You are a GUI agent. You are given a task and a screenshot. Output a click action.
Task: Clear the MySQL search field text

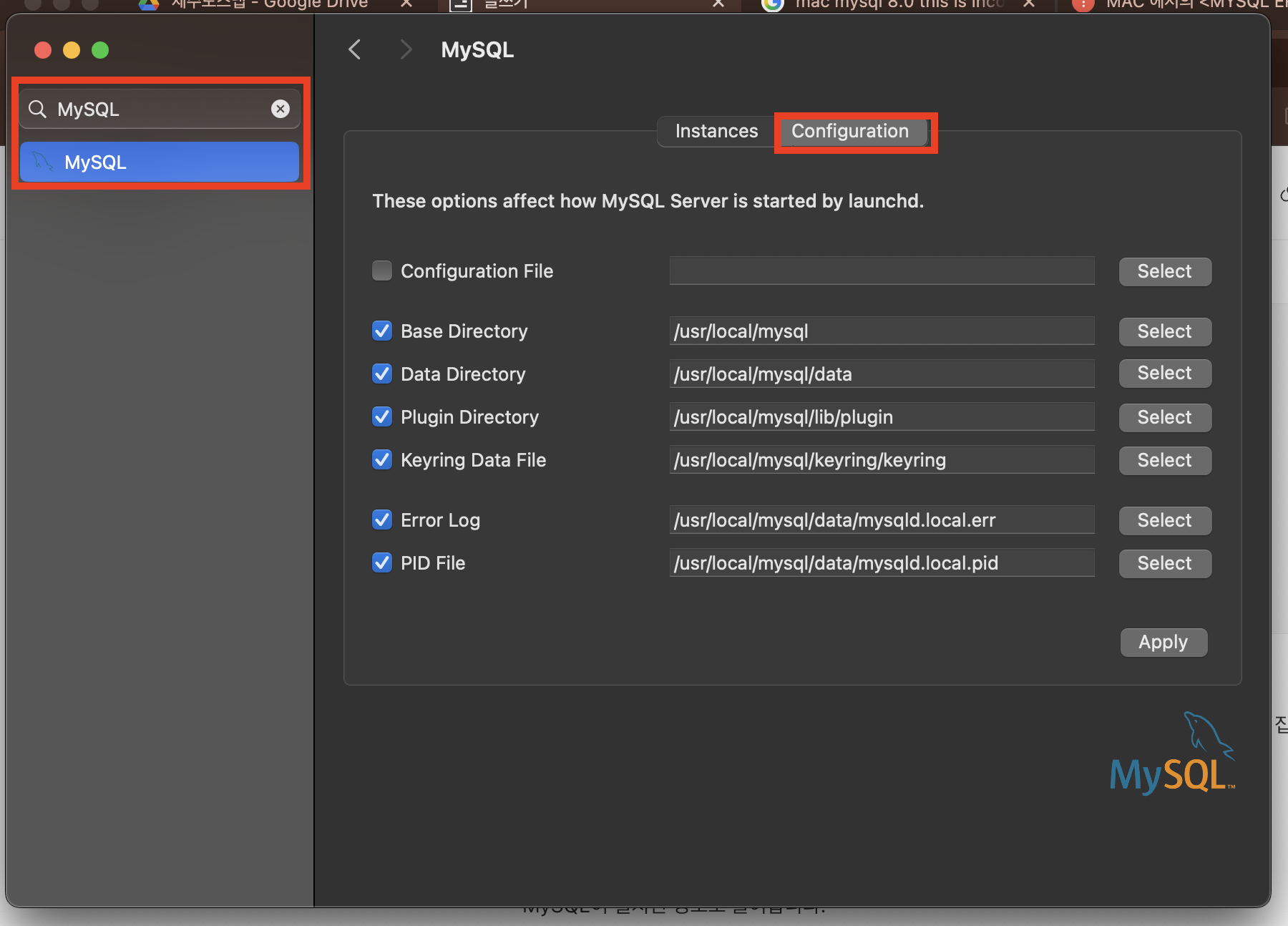click(x=280, y=109)
